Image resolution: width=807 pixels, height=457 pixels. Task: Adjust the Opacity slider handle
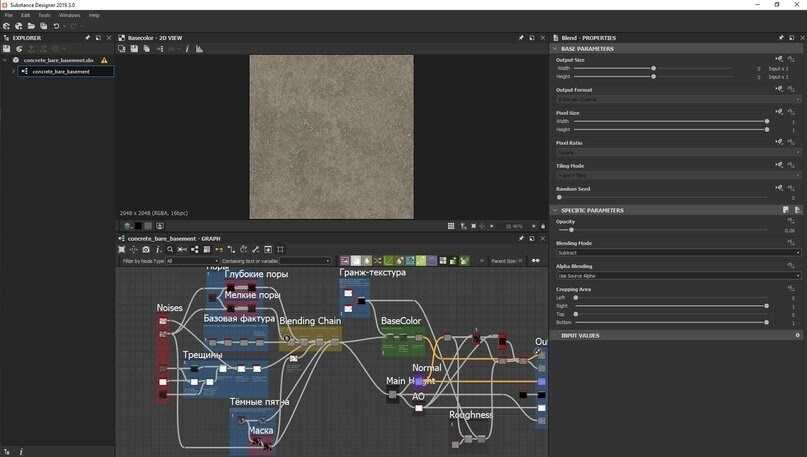pos(572,230)
